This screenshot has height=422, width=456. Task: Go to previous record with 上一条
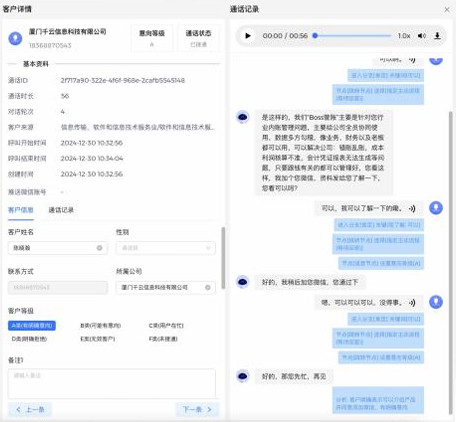(x=30, y=409)
